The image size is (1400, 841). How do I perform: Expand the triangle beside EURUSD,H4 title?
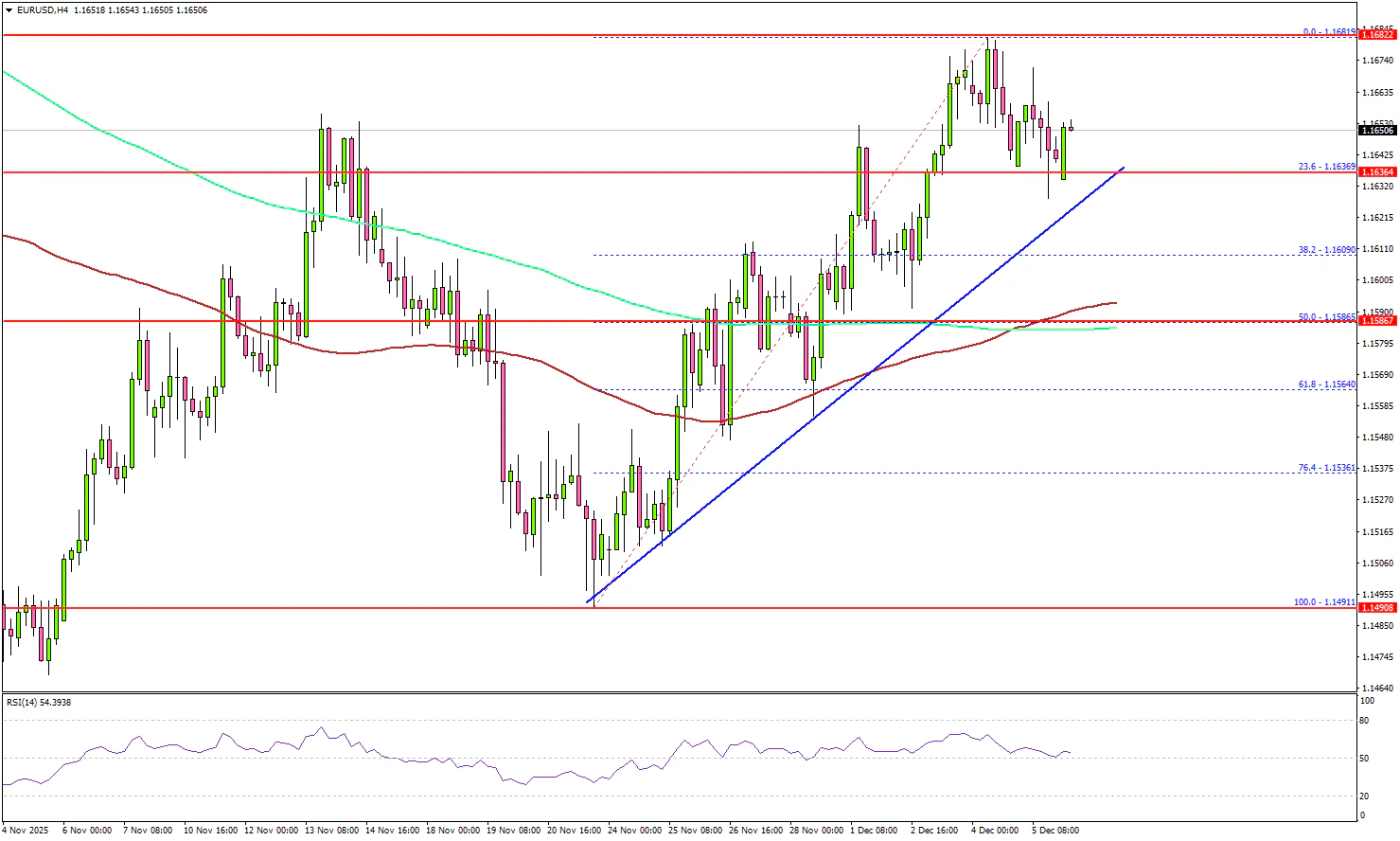tap(9, 10)
